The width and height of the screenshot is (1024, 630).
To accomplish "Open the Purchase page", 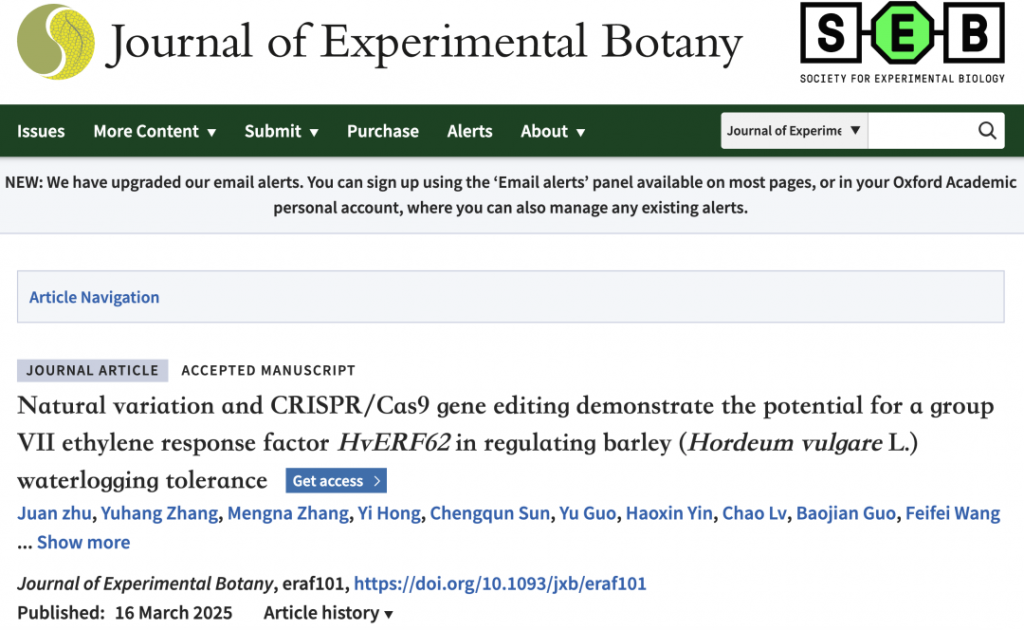I will [x=382, y=131].
